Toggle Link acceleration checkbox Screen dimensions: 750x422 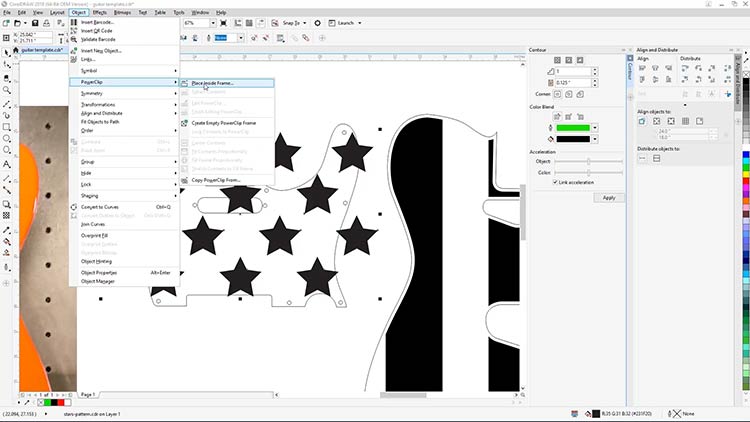tap(555, 182)
